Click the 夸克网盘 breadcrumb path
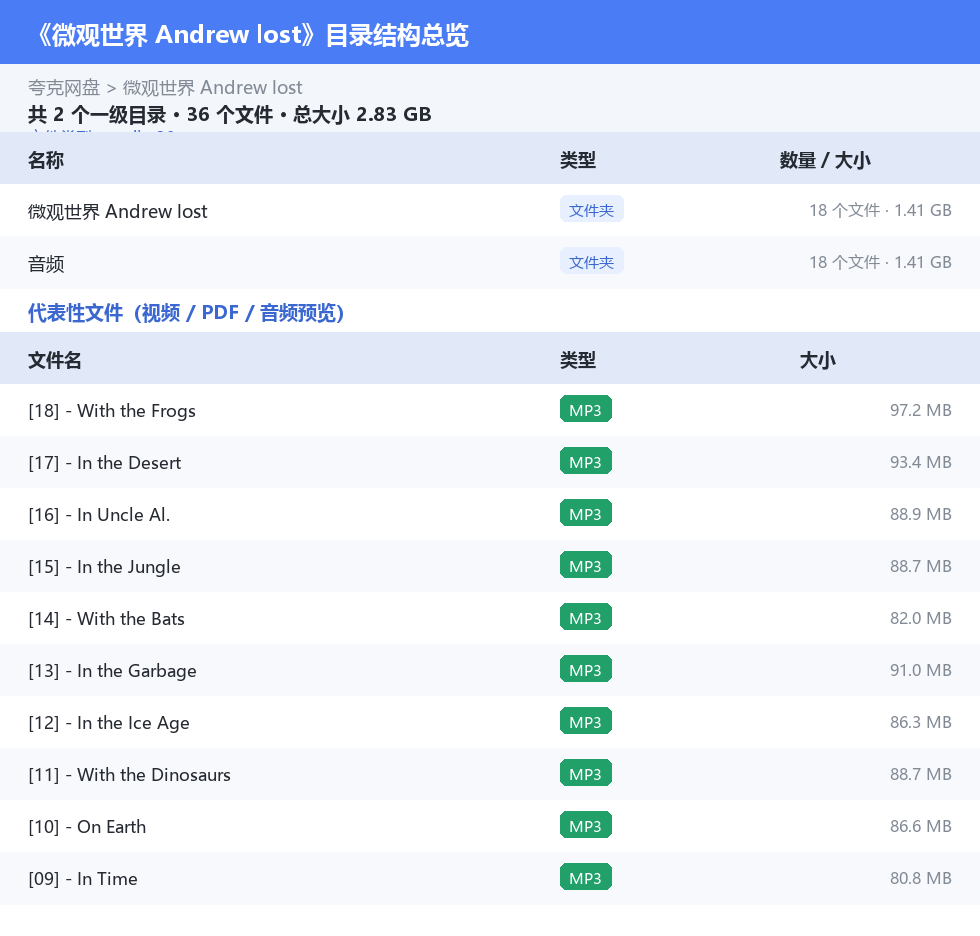 tap(165, 87)
